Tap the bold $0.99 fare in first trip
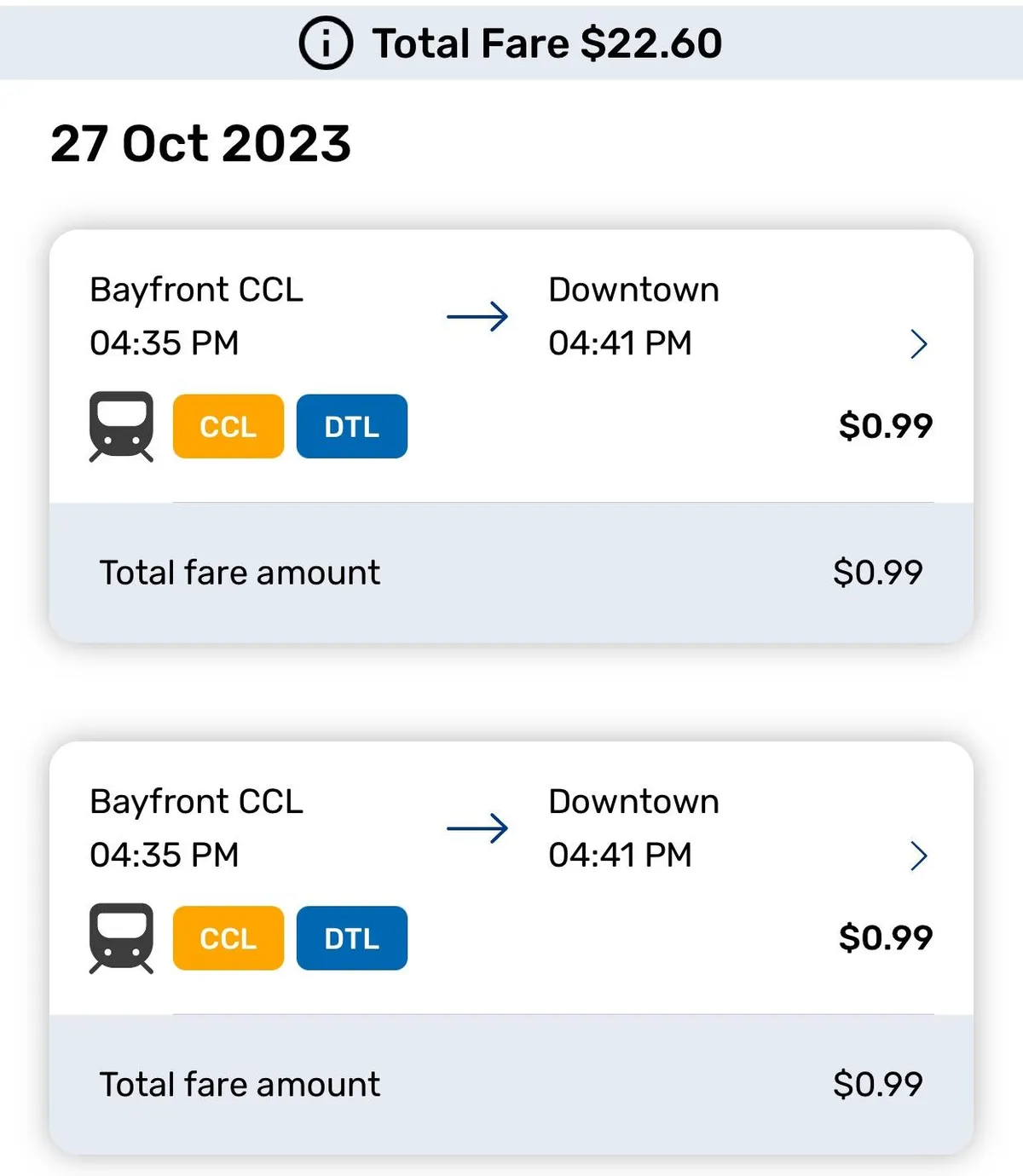 click(885, 425)
